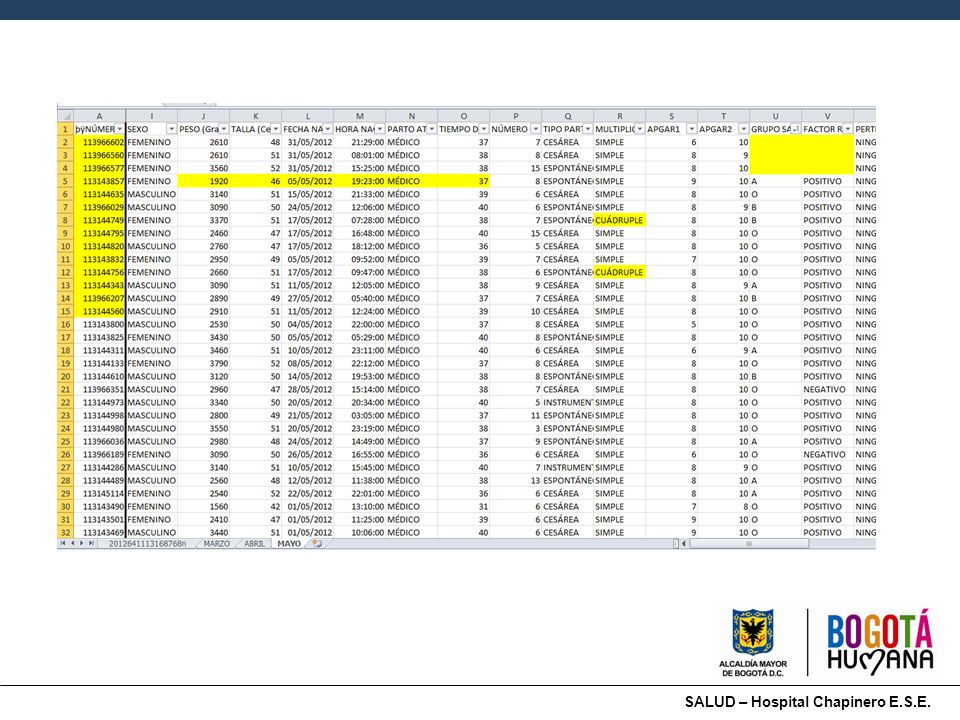Click date cell 28/05/2012

[x=308, y=389]
